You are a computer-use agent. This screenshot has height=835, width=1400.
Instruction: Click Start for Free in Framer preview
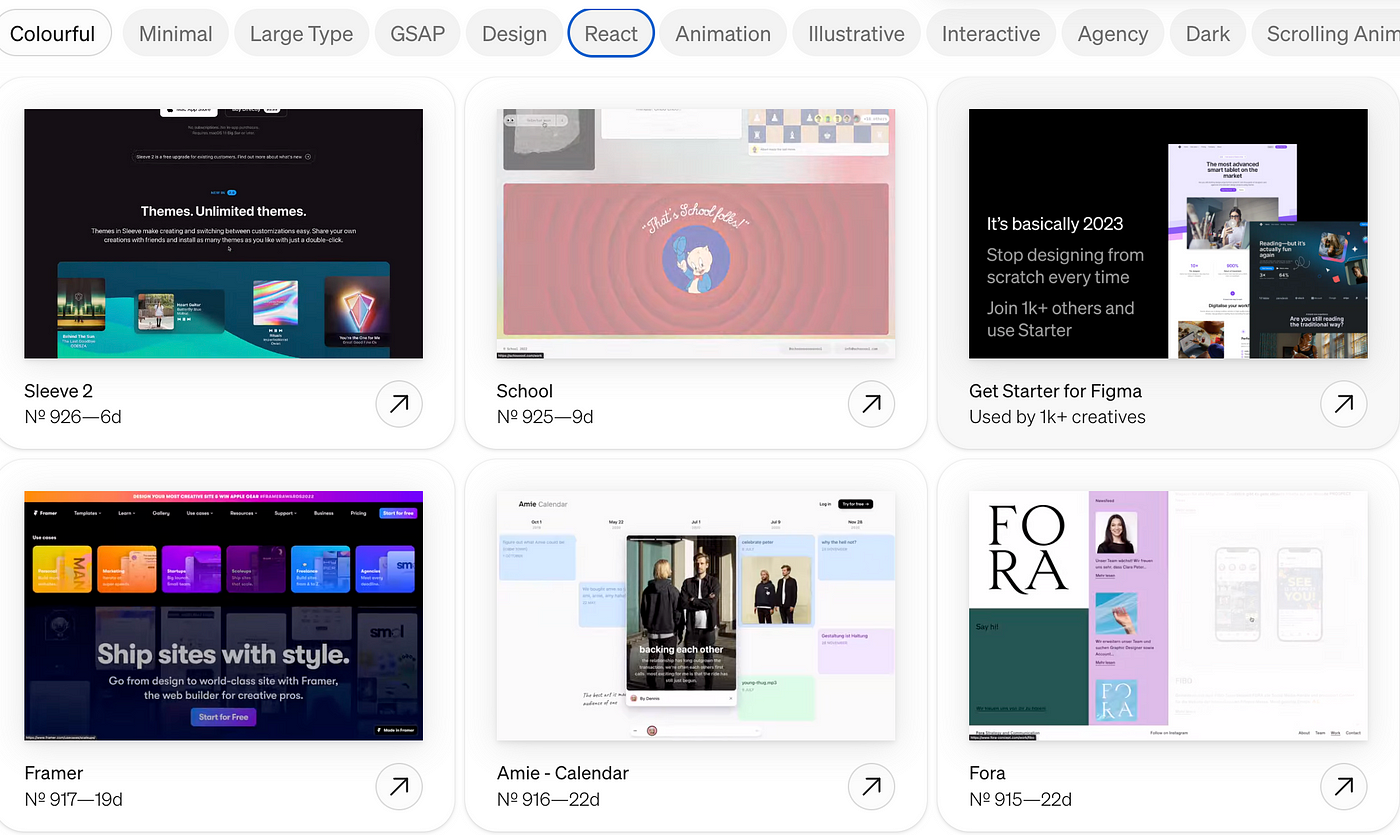pyautogui.click(x=223, y=717)
